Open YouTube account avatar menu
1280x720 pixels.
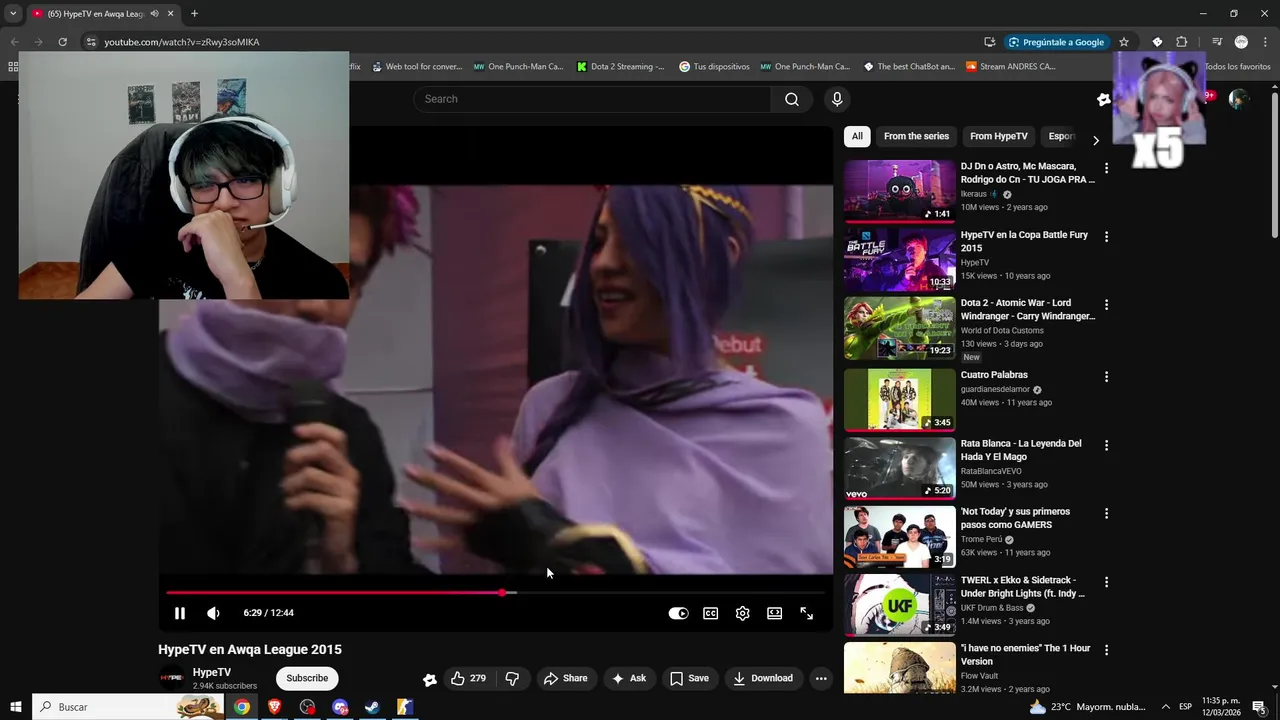(1239, 99)
